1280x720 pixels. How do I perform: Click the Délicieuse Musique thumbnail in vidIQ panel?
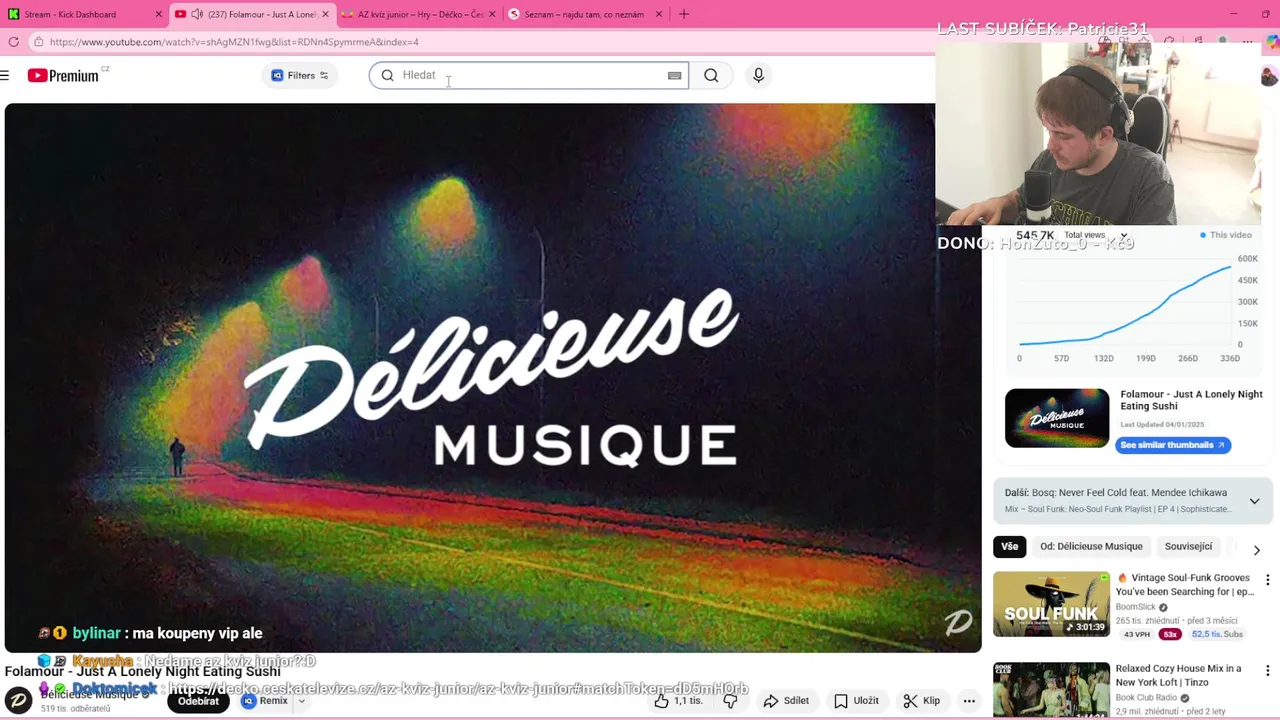pos(1057,418)
